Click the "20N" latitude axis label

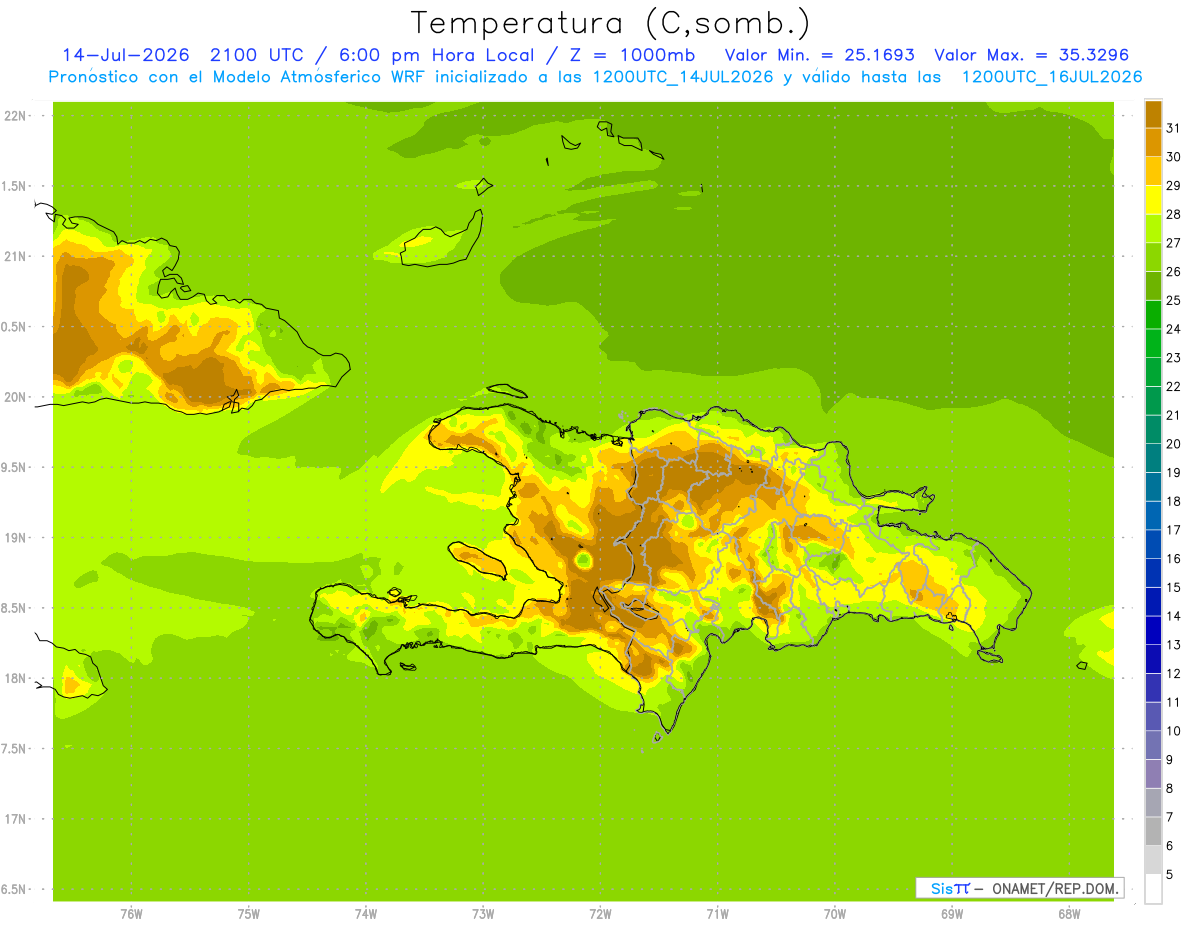[x=15, y=397]
